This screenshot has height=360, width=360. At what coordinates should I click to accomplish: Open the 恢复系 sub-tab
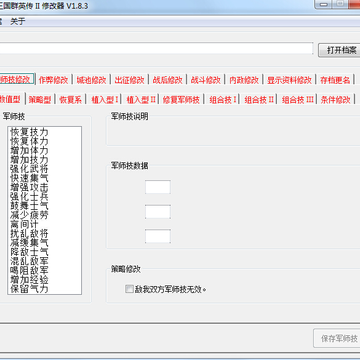pyautogui.click(x=70, y=99)
